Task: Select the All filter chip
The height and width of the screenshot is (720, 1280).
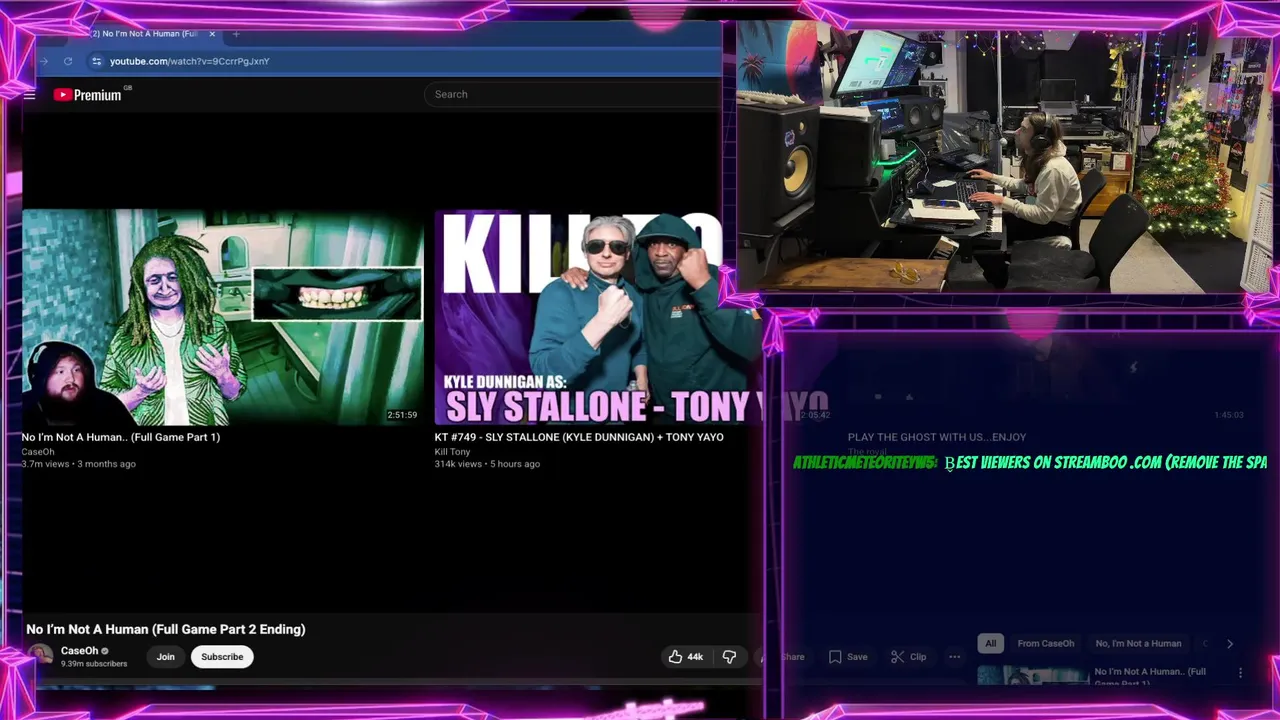Action: [991, 644]
